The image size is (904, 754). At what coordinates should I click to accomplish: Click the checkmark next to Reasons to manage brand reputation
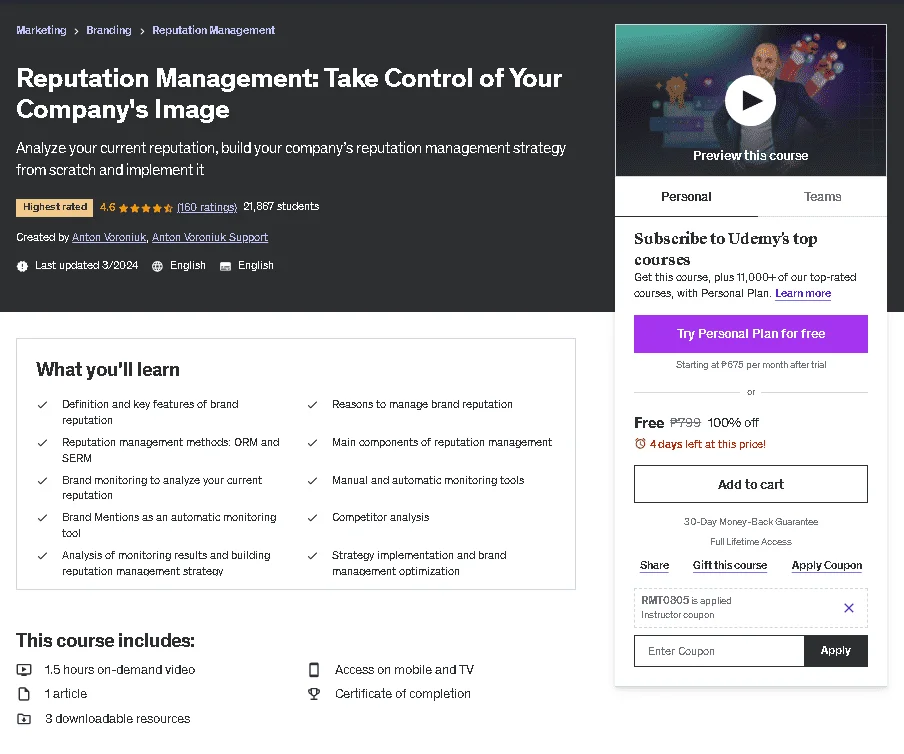pyautogui.click(x=312, y=405)
